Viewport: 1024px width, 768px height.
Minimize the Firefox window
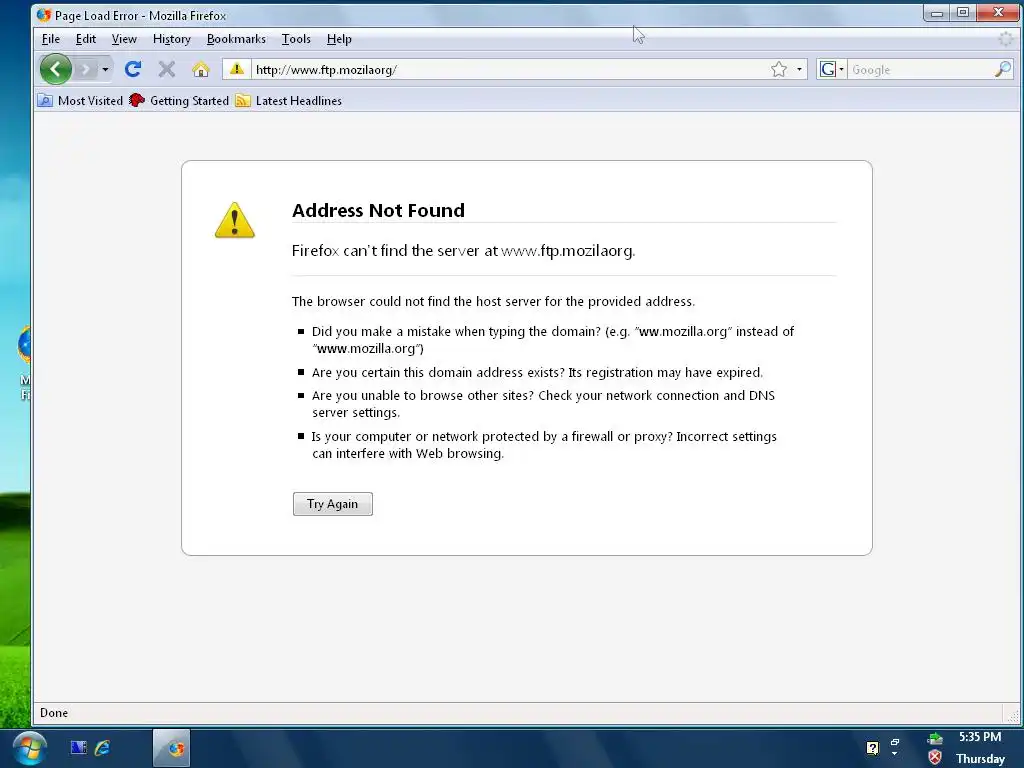point(937,12)
